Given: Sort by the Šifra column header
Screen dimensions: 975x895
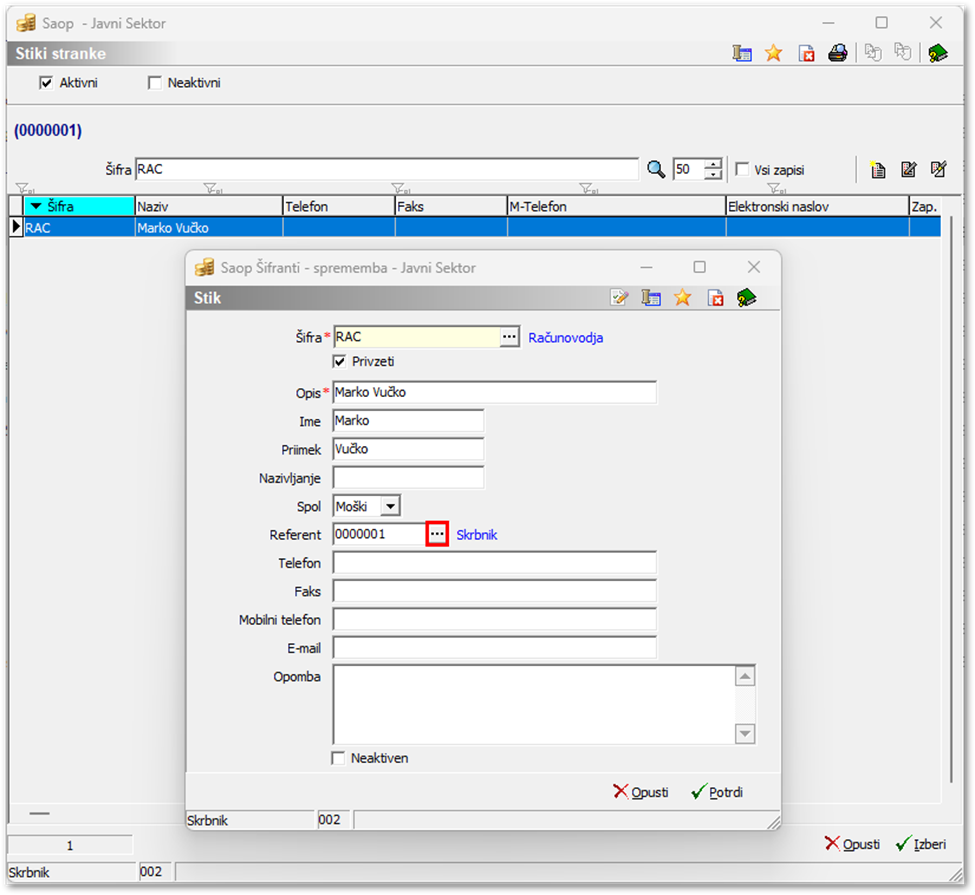Looking at the screenshot, I should pos(79,206).
